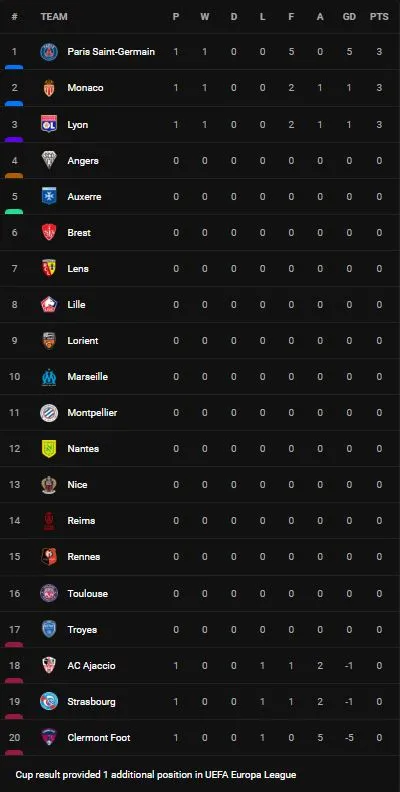Click the TEAM column header
This screenshot has height=792, width=400.
[x=54, y=17]
